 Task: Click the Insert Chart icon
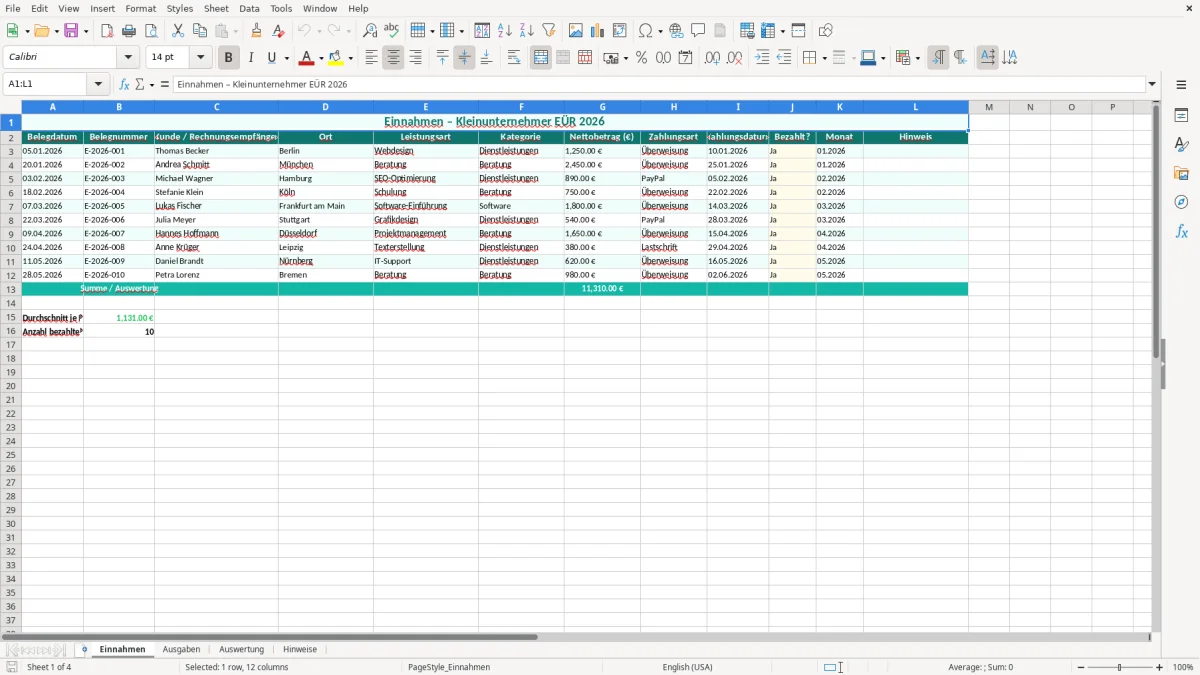[x=598, y=31]
